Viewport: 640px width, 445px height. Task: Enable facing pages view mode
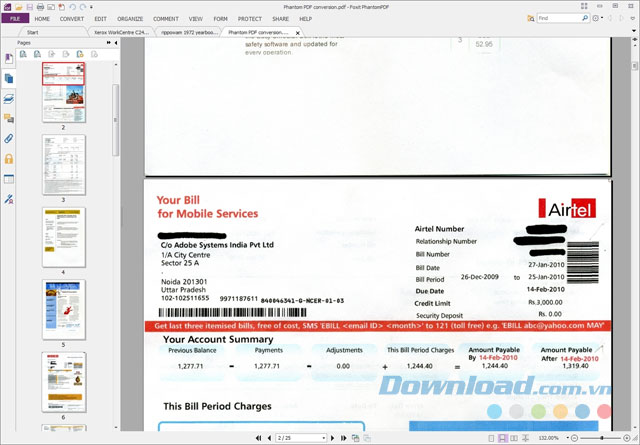click(x=514, y=438)
